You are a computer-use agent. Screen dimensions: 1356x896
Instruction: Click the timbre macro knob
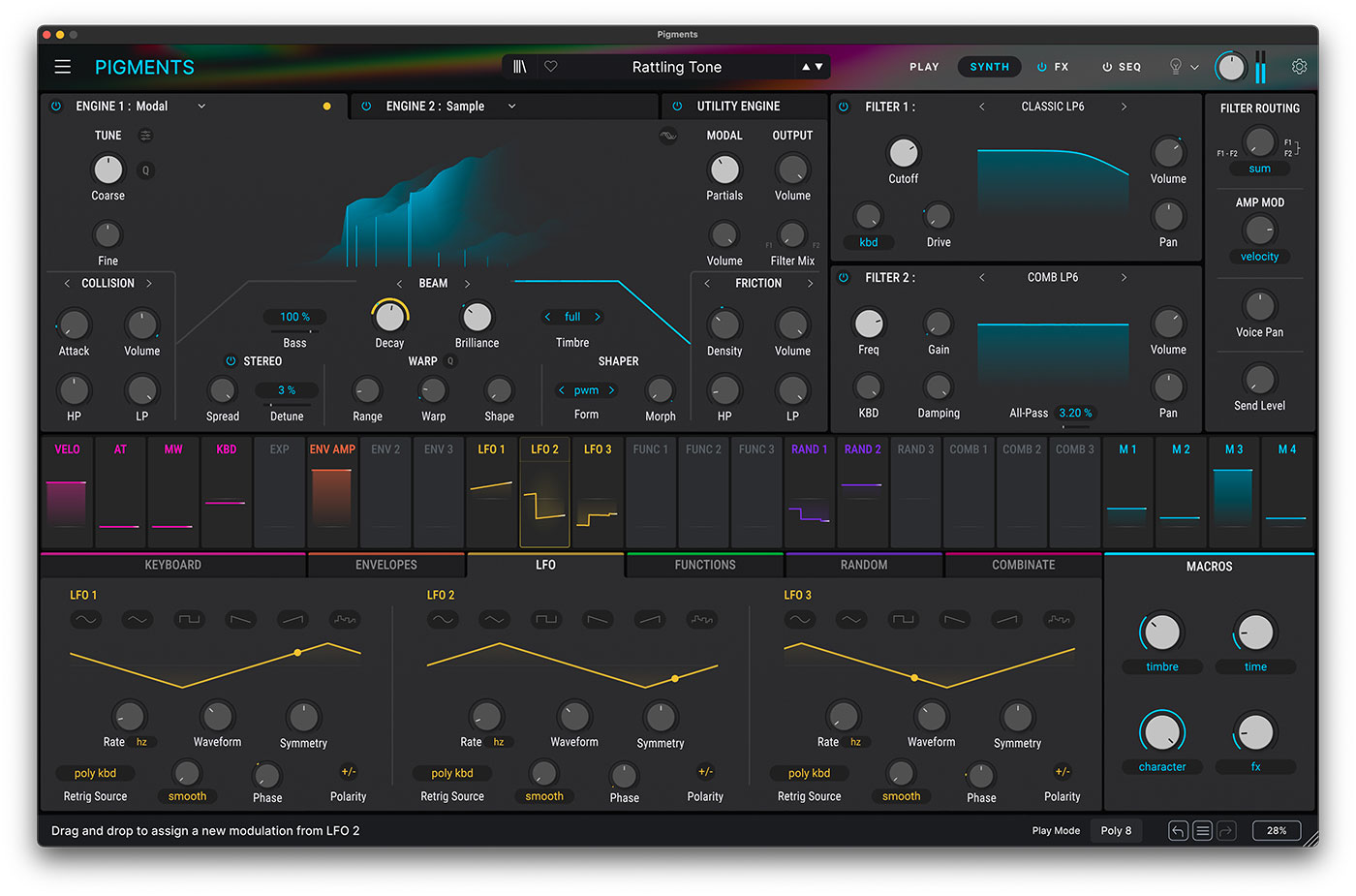pos(1162,633)
